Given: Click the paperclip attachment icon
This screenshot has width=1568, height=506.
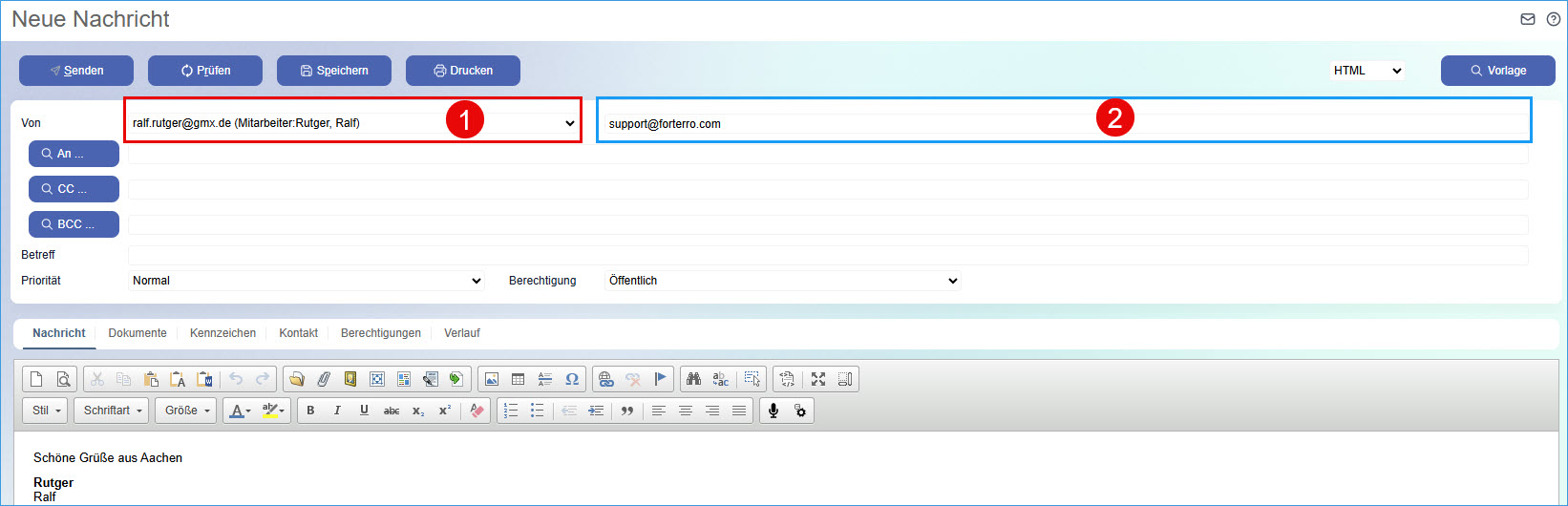Looking at the screenshot, I should [324, 379].
